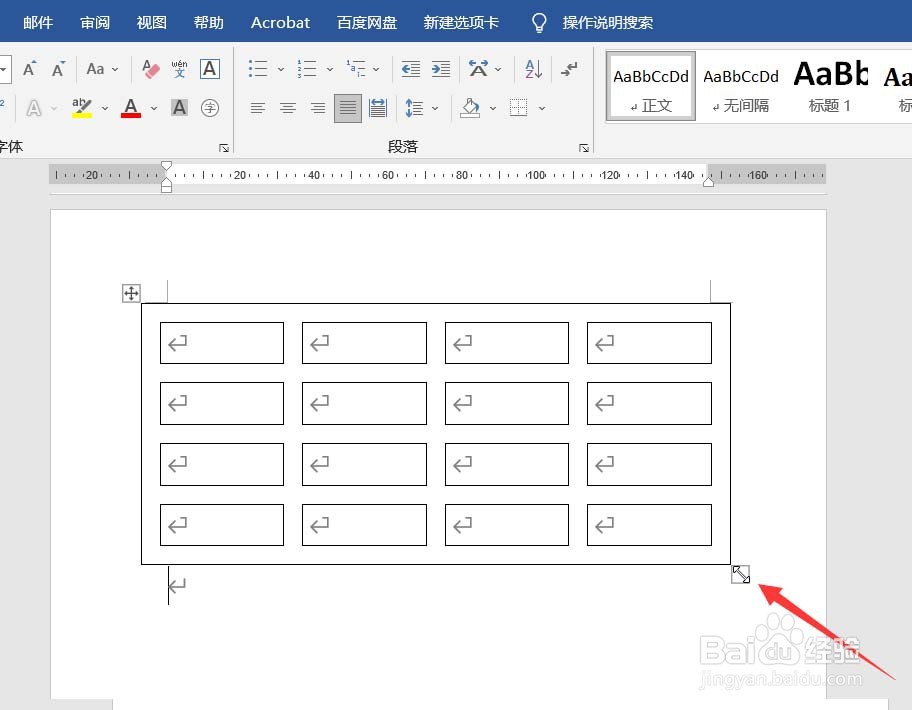The width and height of the screenshot is (912, 710).
Task: Open the Acrobat ribbon tab
Action: 280,22
